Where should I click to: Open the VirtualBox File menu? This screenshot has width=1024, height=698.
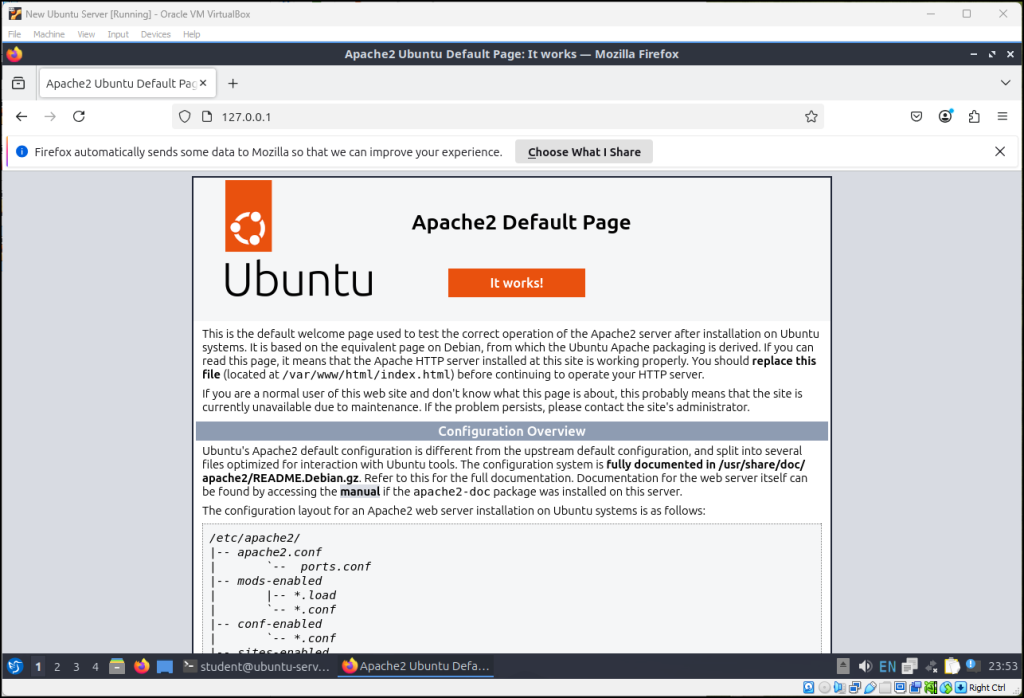click(14, 34)
